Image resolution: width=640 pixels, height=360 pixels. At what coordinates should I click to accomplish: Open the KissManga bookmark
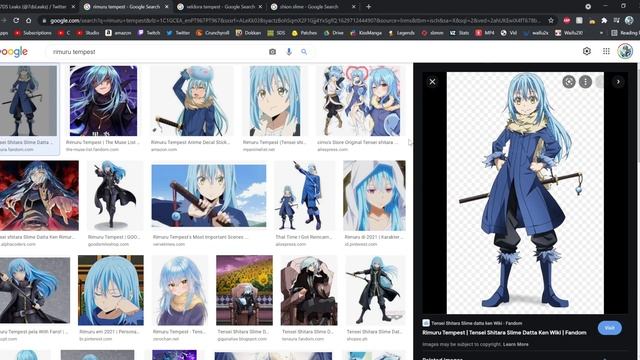(x=366, y=33)
